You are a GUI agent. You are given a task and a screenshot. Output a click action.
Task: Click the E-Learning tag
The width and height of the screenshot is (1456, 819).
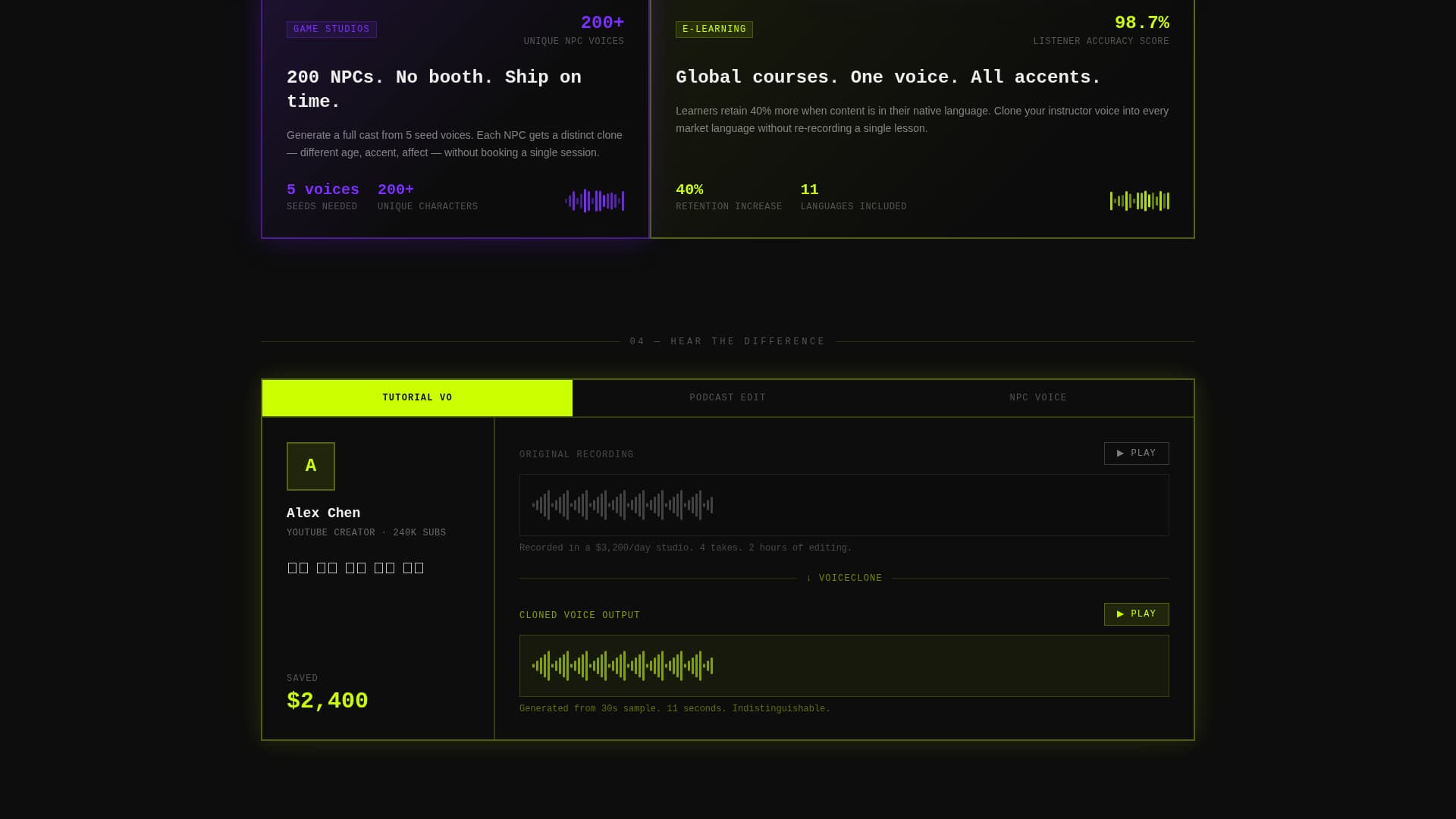[x=714, y=30]
